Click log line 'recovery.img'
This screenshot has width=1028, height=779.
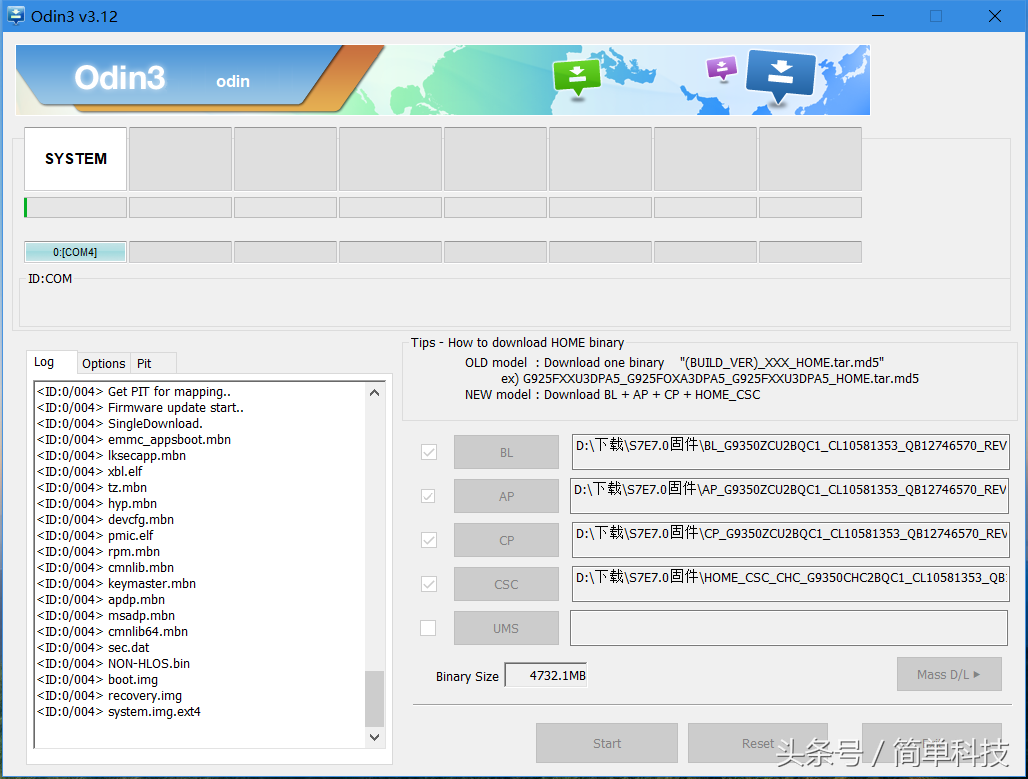109,695
